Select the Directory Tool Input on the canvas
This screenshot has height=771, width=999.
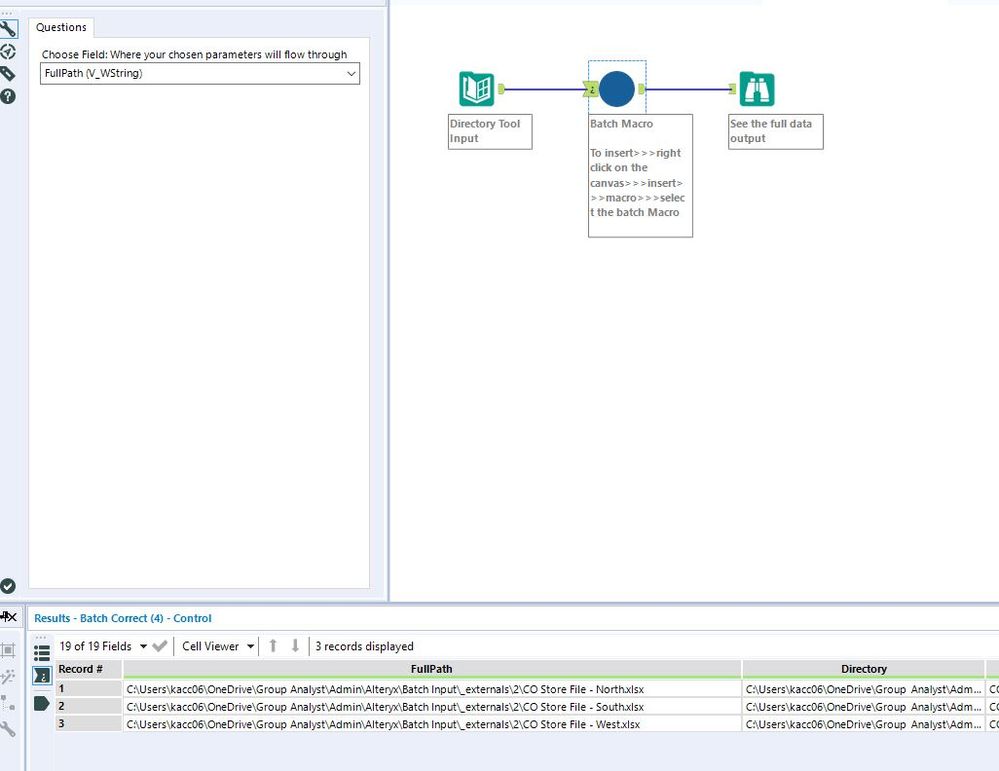(477, 88)
